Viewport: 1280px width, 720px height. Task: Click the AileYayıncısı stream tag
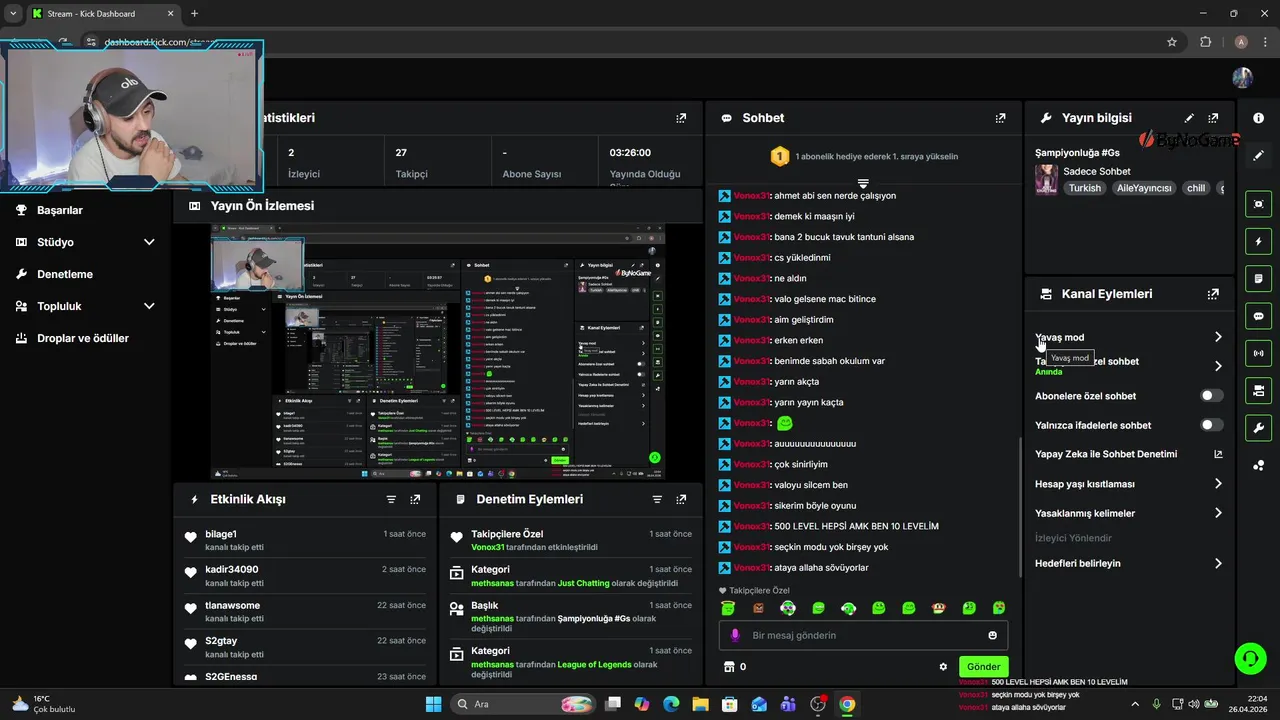tap(1144, 188)
